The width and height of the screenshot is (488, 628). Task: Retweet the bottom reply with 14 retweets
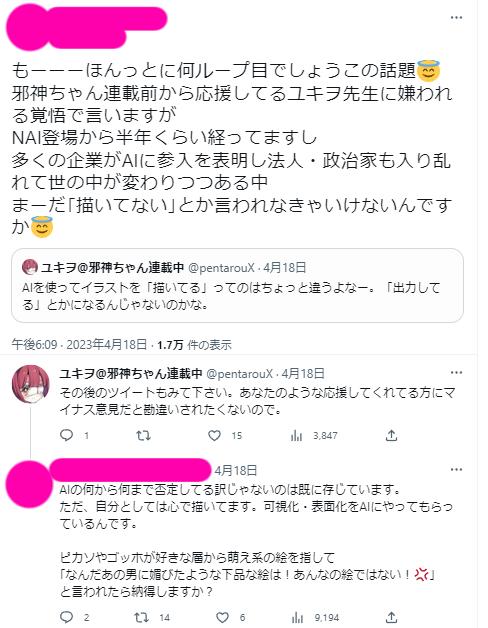(153, 617)
